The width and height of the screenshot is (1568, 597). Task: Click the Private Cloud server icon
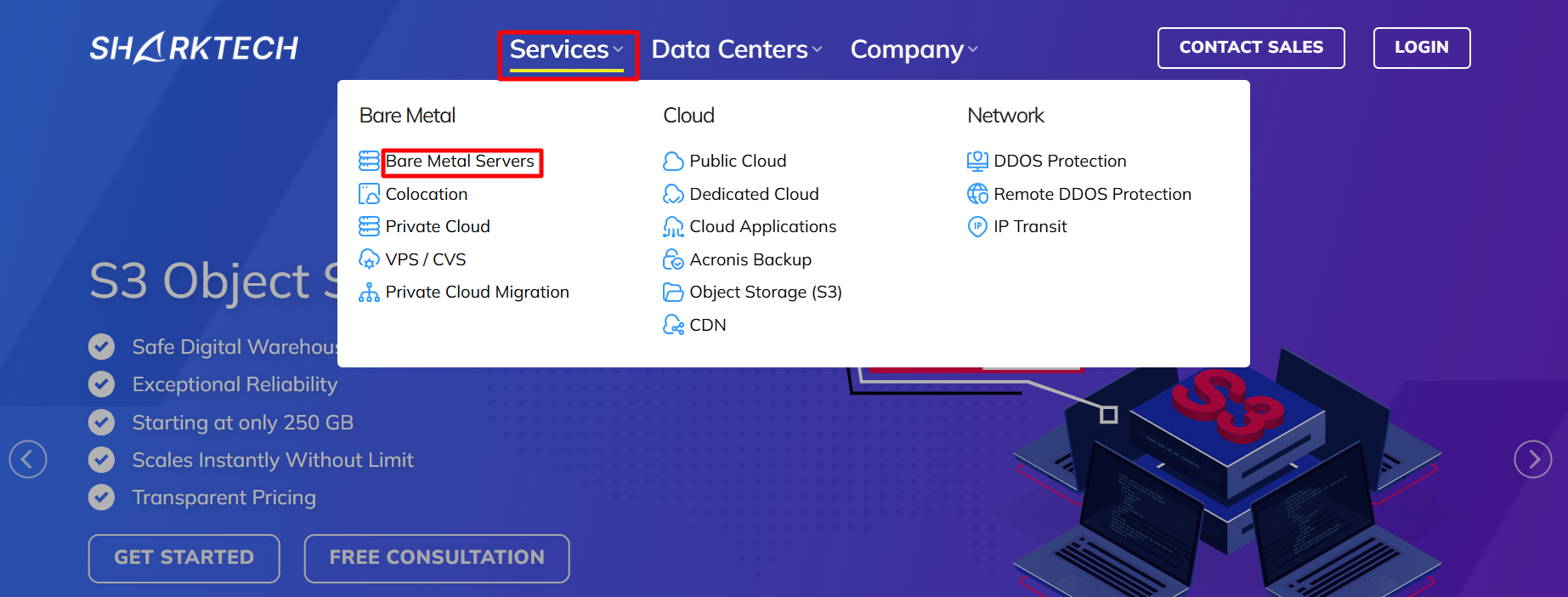(369, 226)
